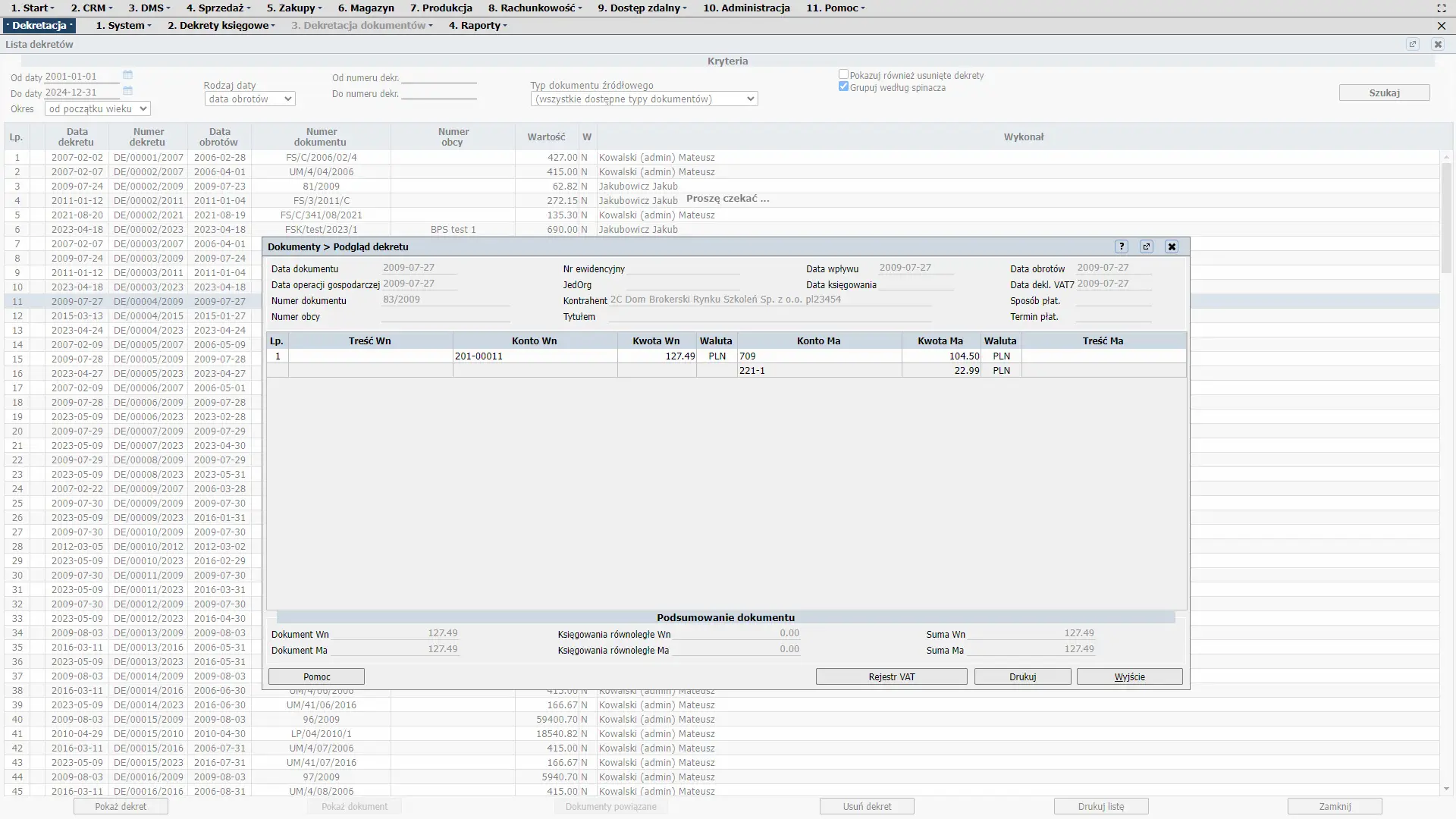Open calendar picker for Od daty
Screen dimensions: 1456x819
click(127, 75)
